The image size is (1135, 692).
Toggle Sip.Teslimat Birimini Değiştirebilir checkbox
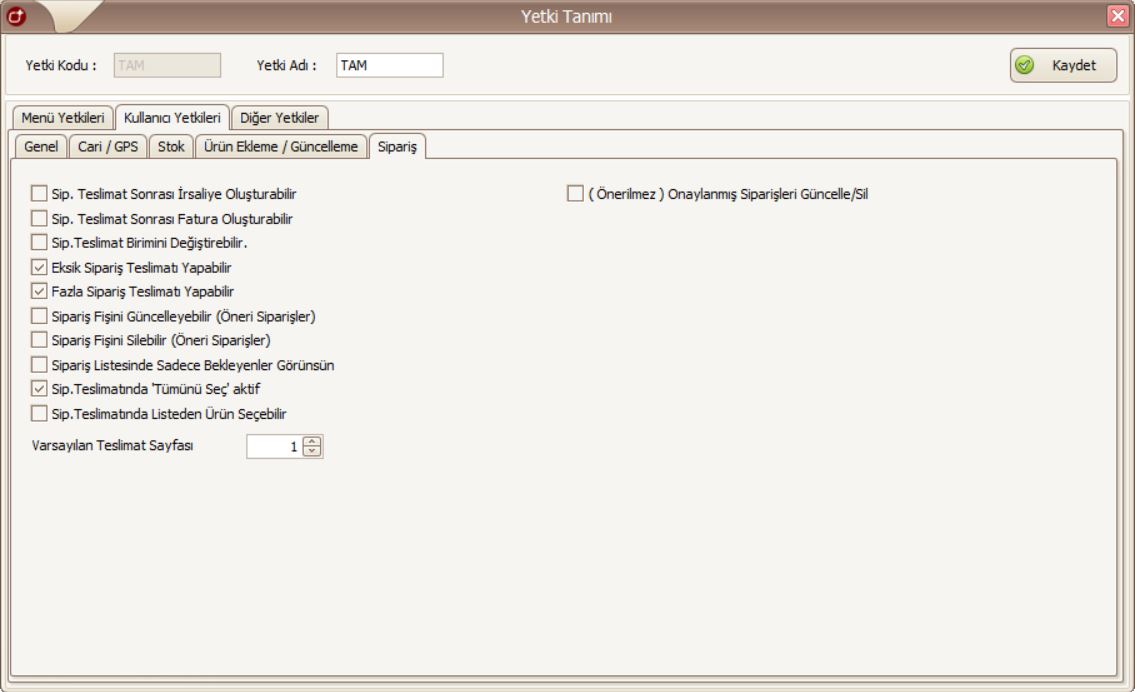[39, 242]
